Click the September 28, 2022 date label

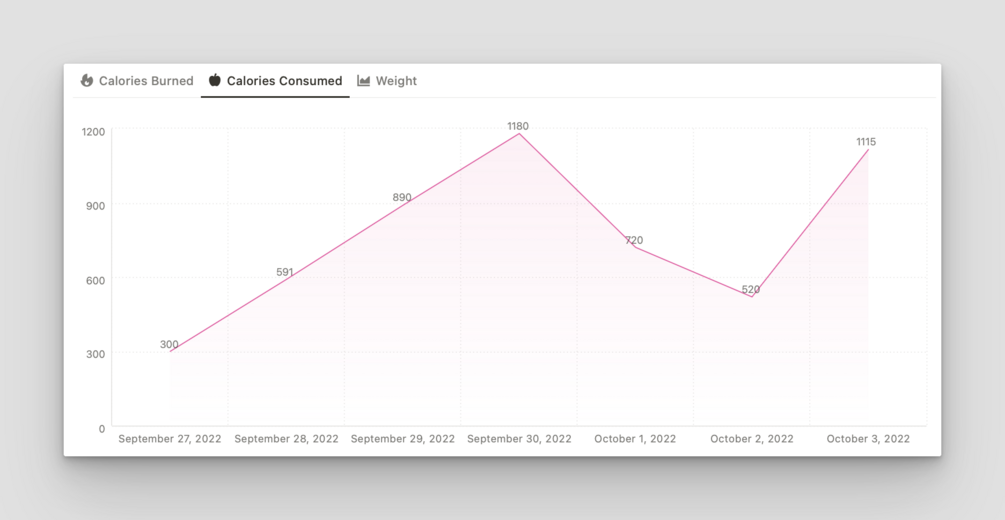click(287, 439)
